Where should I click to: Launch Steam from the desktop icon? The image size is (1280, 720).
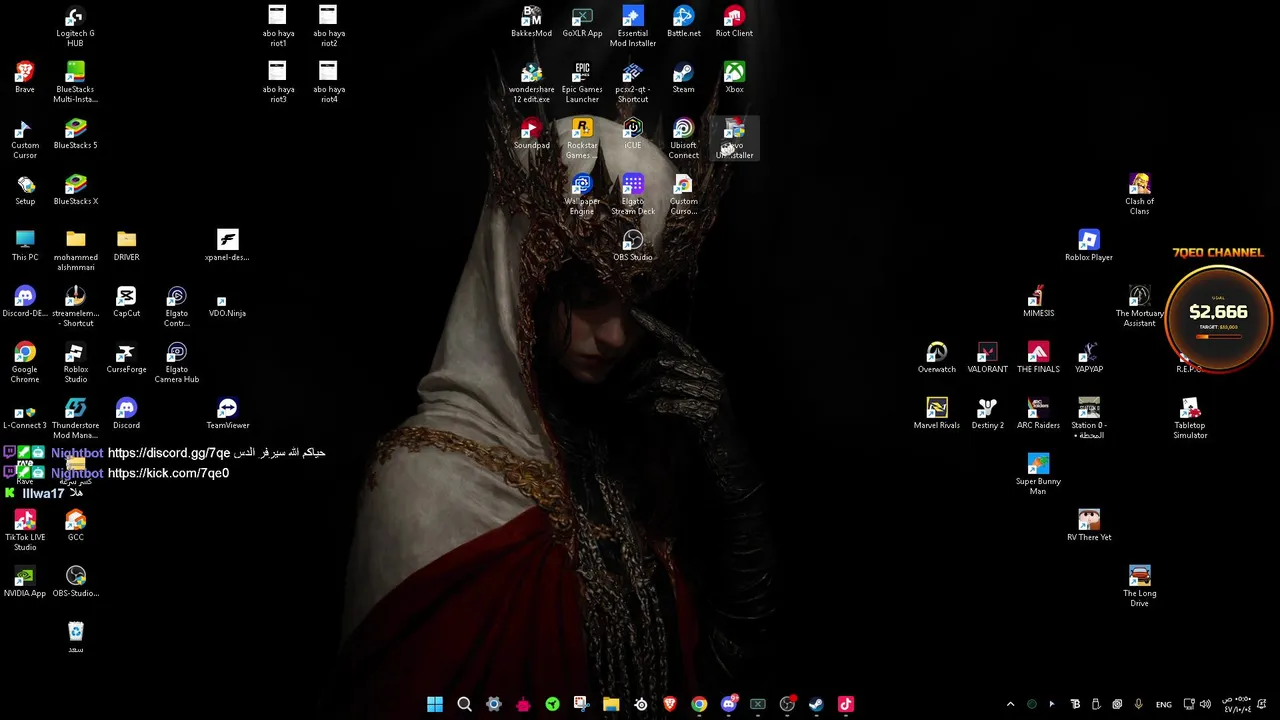[x=683, y=78]
